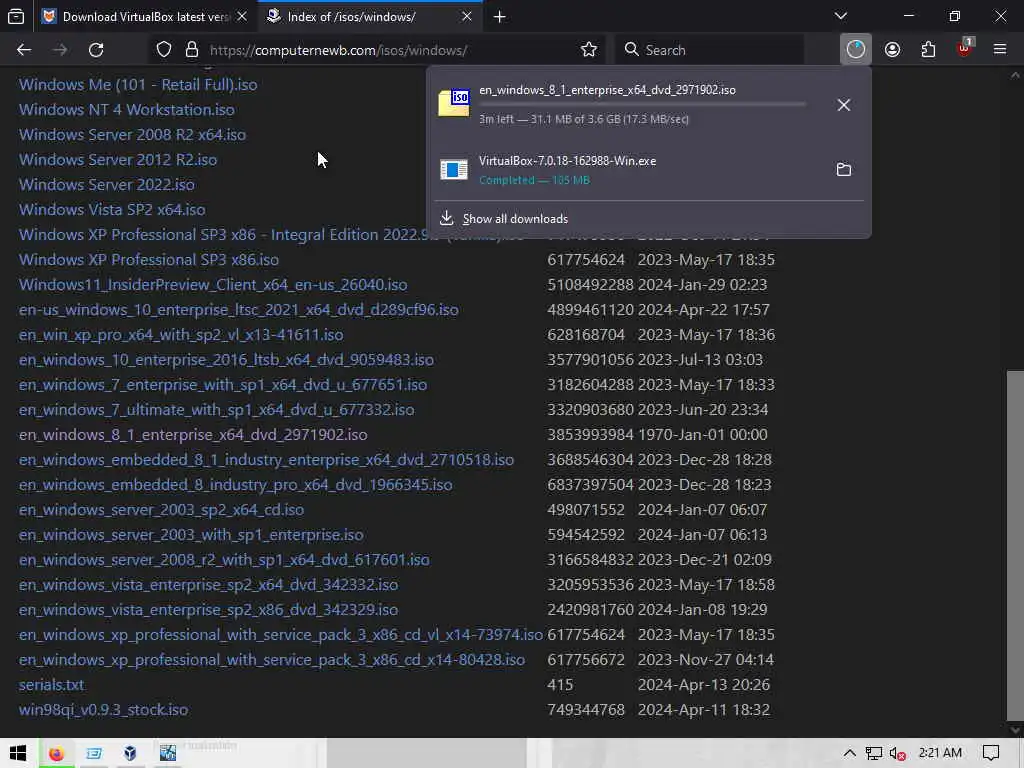The width and height of the screenshot is (1024, 768).
Task: Open the downloads progress toolbar button
Action: pos(856,50)
